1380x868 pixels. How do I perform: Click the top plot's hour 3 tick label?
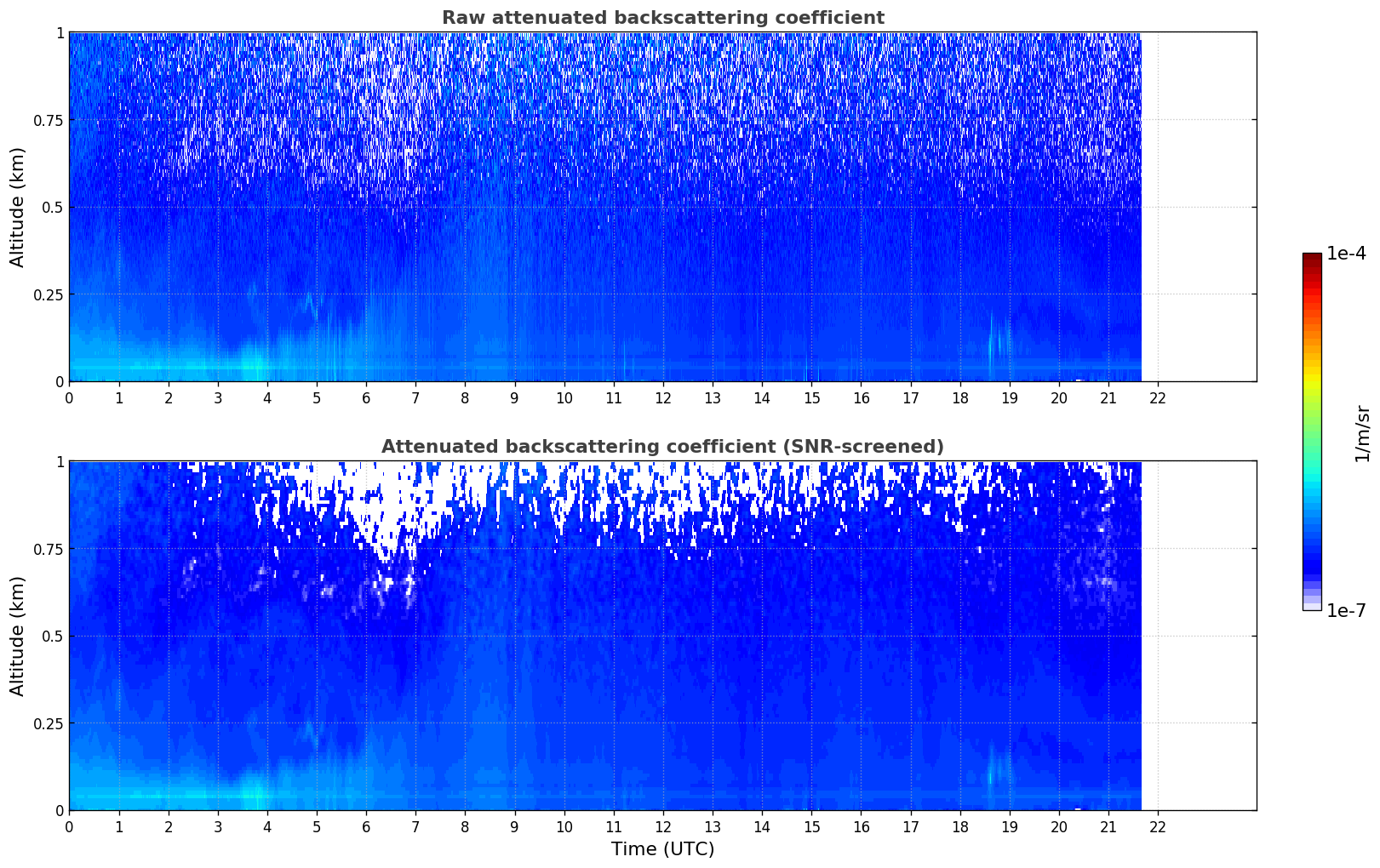[x=218, y=397]
